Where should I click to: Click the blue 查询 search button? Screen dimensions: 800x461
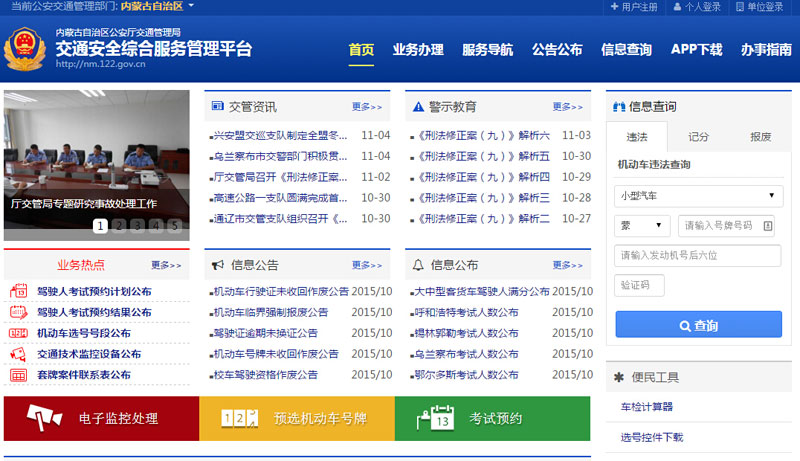698,324
